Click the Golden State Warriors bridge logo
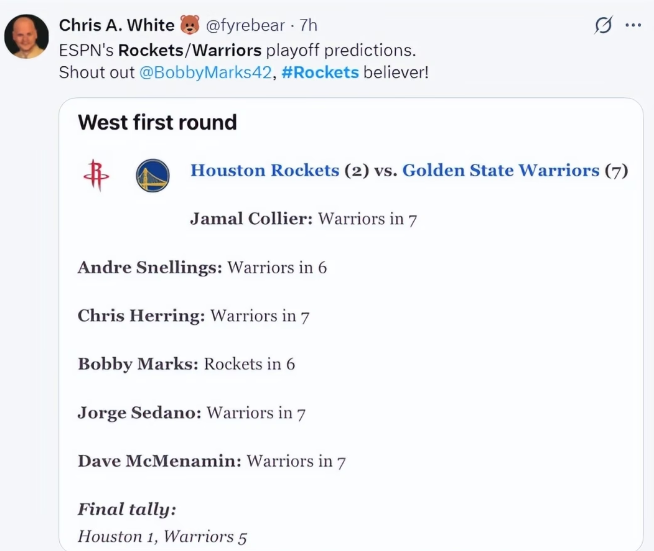Screen dimensions: 654x551 pyautogui.click(x=153, y=176)
